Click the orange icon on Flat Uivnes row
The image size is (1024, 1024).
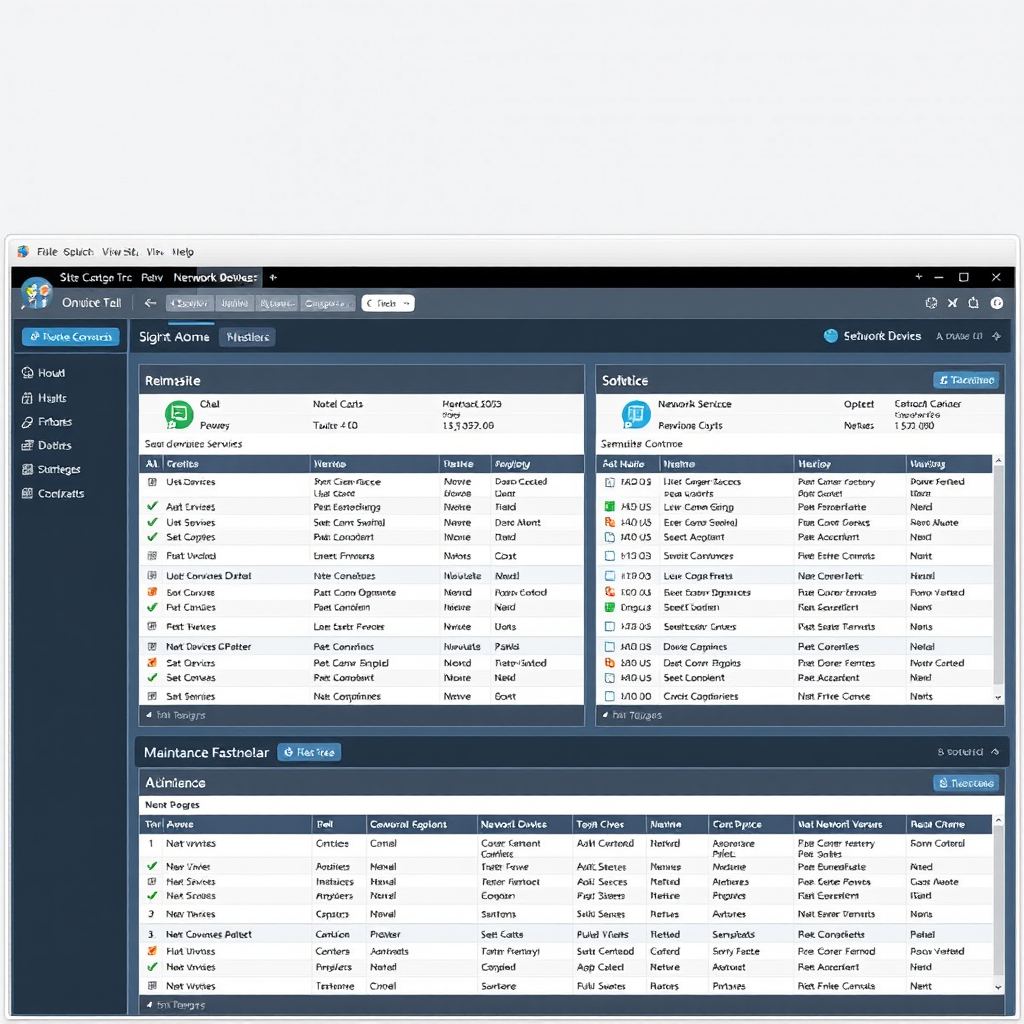click(x=152, y=951)
